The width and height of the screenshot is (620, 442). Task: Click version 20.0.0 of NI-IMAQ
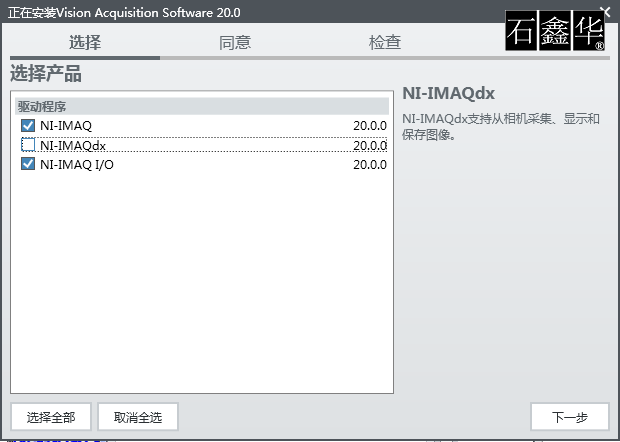point(370,126)
